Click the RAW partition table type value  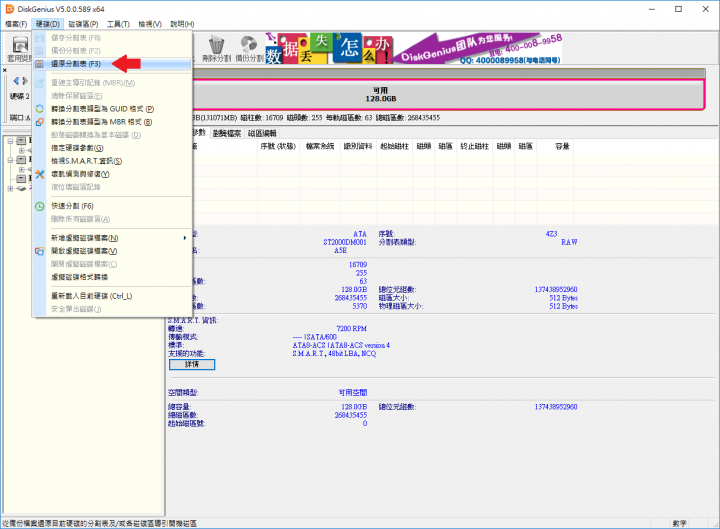(x=569, y=242)
